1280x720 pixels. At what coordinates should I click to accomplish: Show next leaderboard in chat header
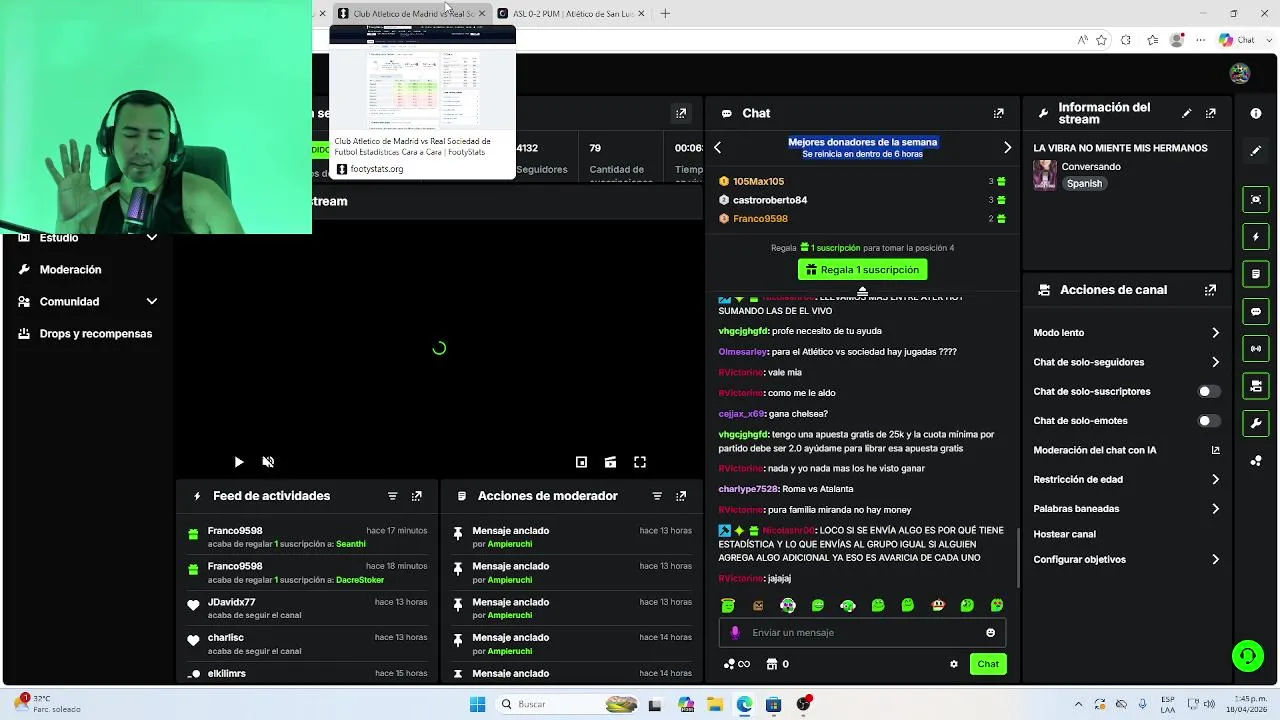point(1007,147)
